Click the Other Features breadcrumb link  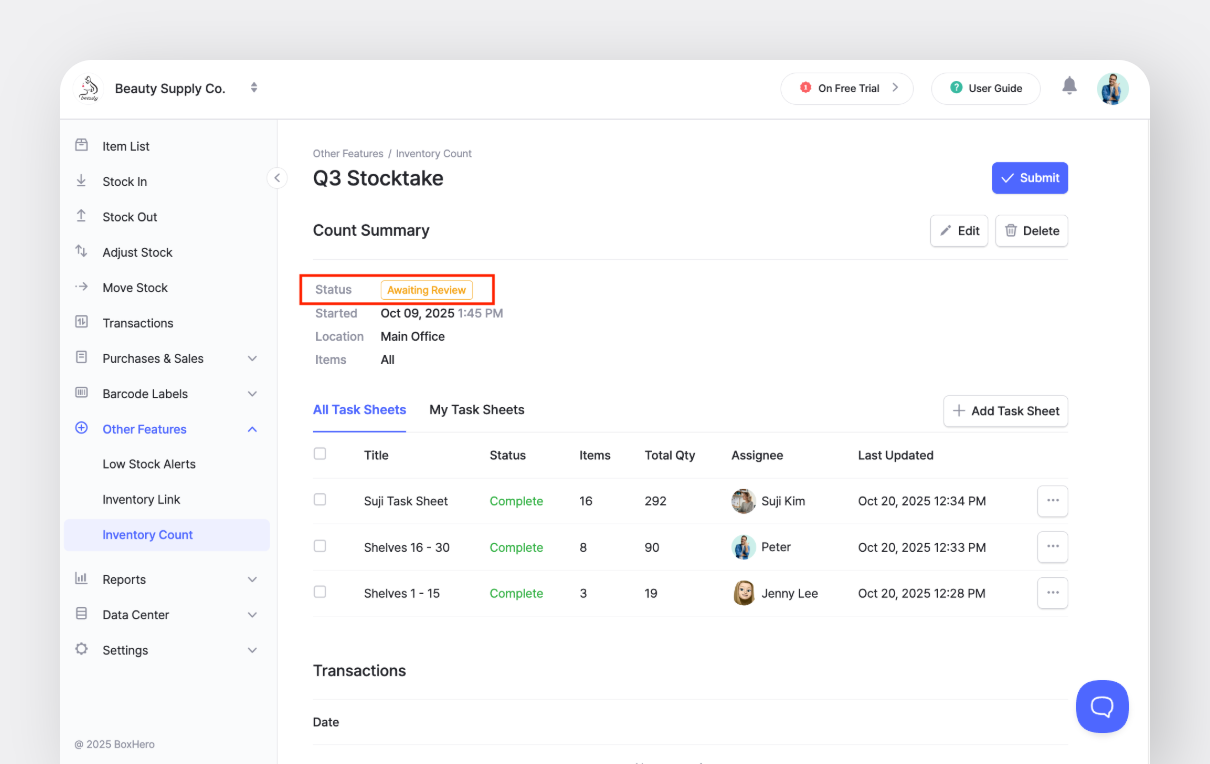pos(348,154)
